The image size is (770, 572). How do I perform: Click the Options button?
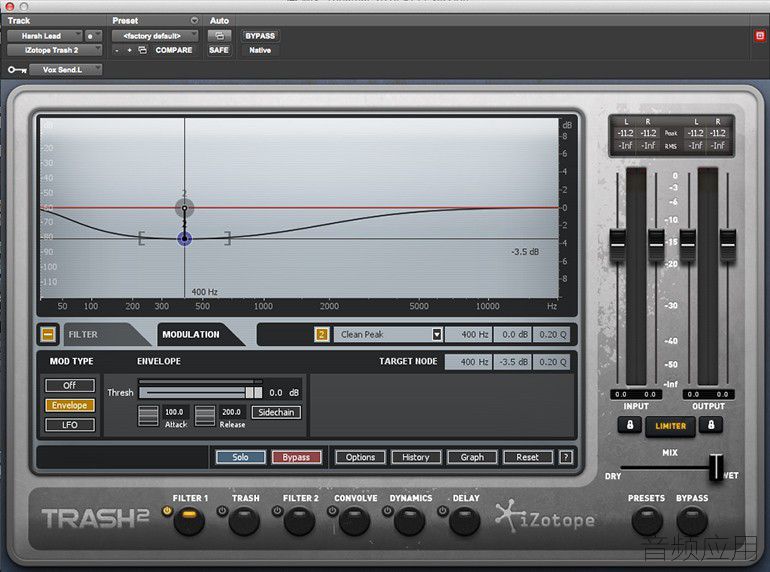pyautogui.click(x=360, y=457)
